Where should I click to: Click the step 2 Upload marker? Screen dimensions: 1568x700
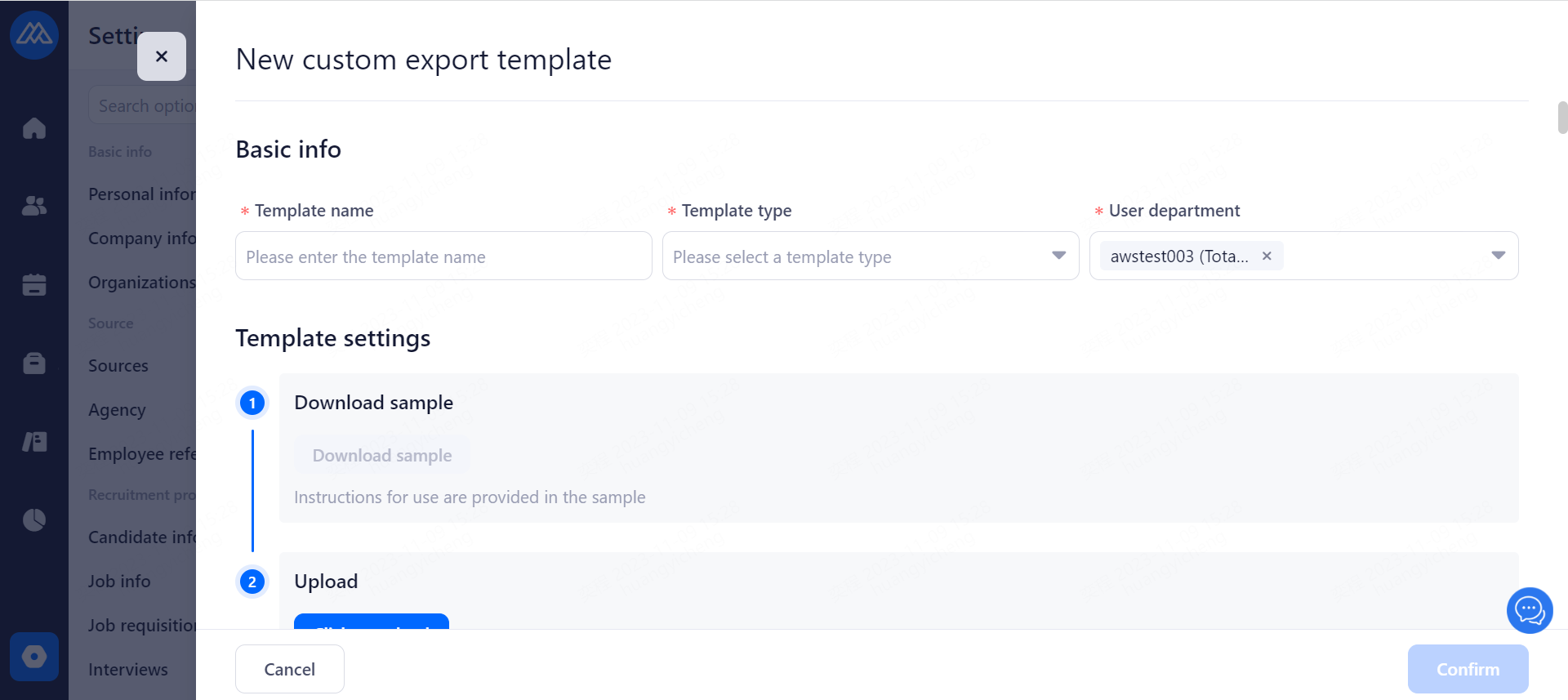[x=252, y=582]
